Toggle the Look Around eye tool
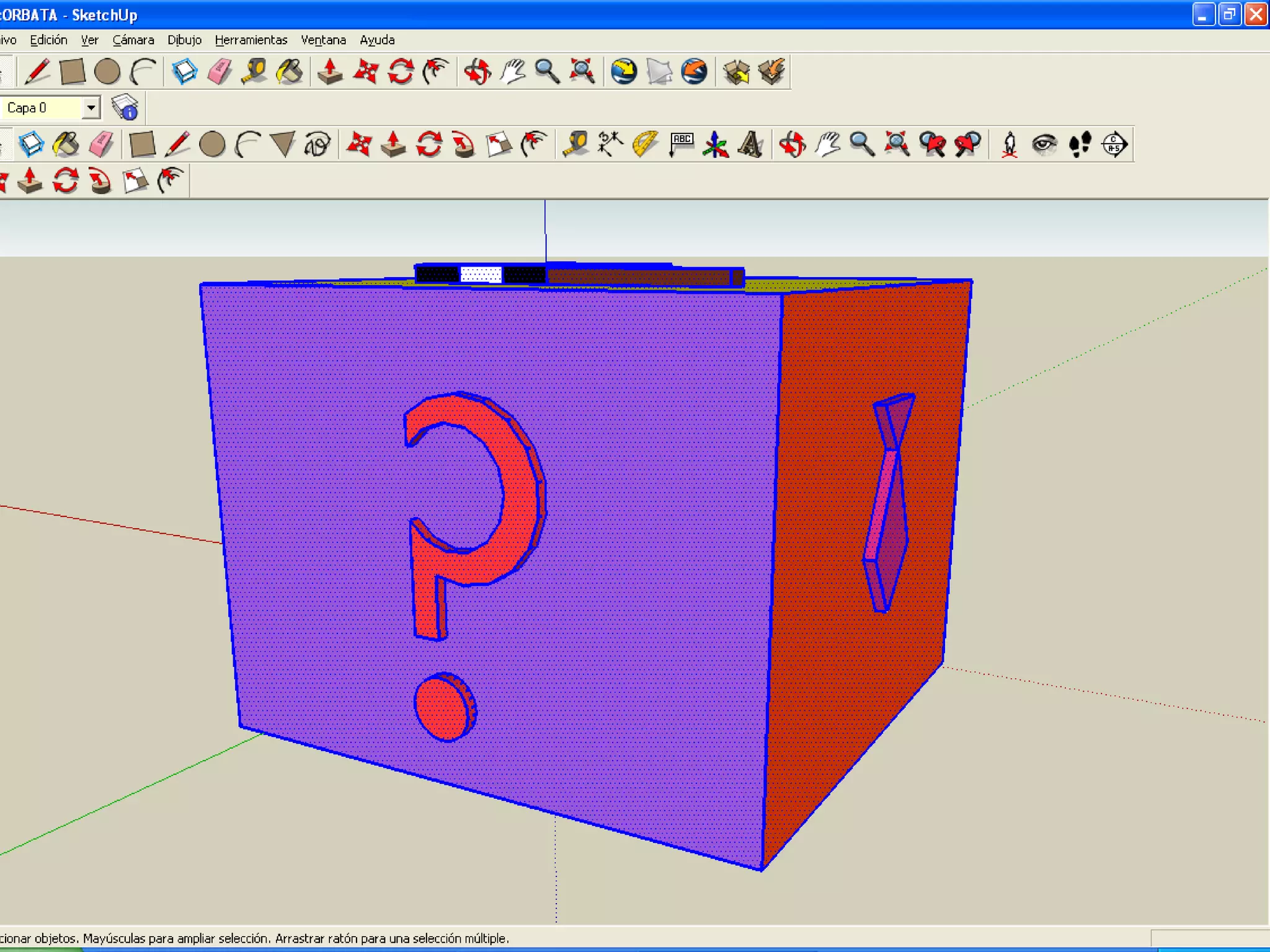The width and height of the screenshot is (1270, 952). pos(1044,144)
